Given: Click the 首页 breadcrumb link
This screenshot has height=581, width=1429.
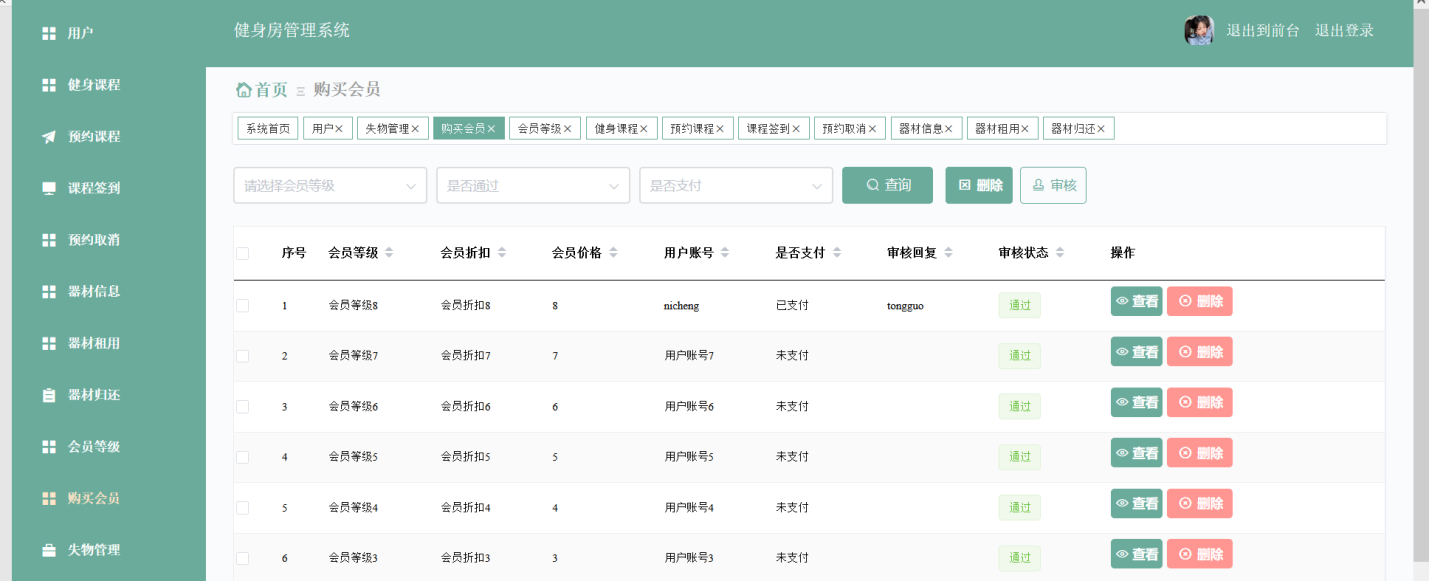Looking at the screenshot, I should click(271, 90).
